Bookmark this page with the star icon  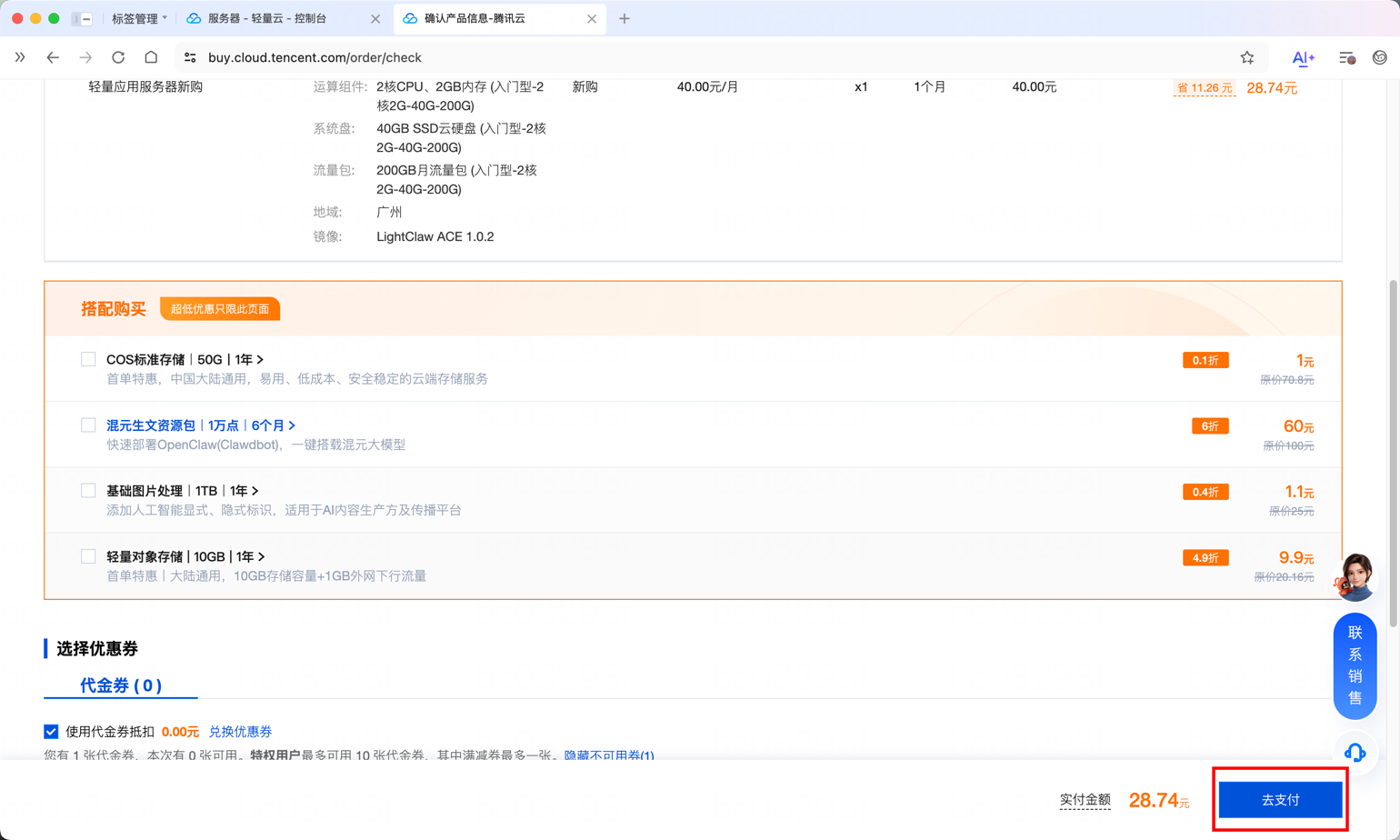(1247, 57)
